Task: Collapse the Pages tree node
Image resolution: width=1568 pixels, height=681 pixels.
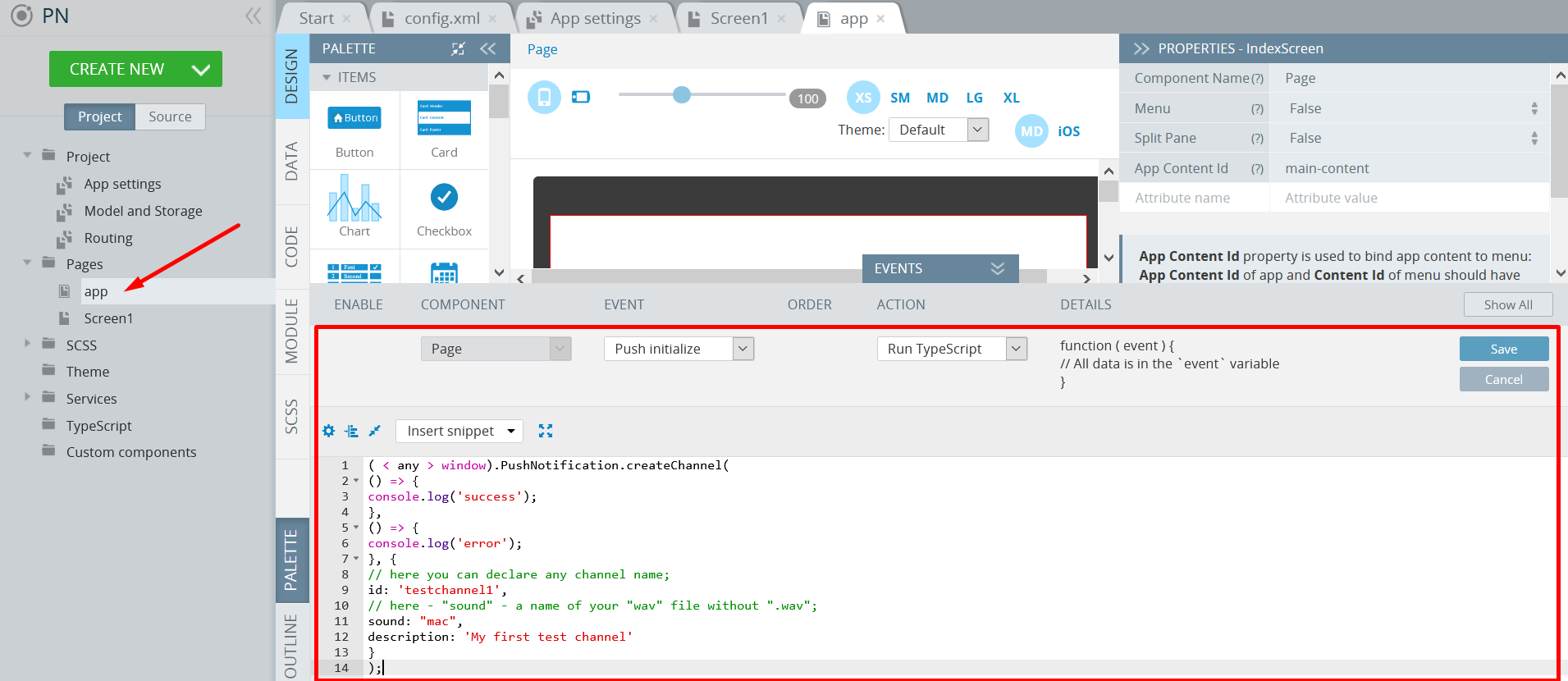Action: pos(27,263)
